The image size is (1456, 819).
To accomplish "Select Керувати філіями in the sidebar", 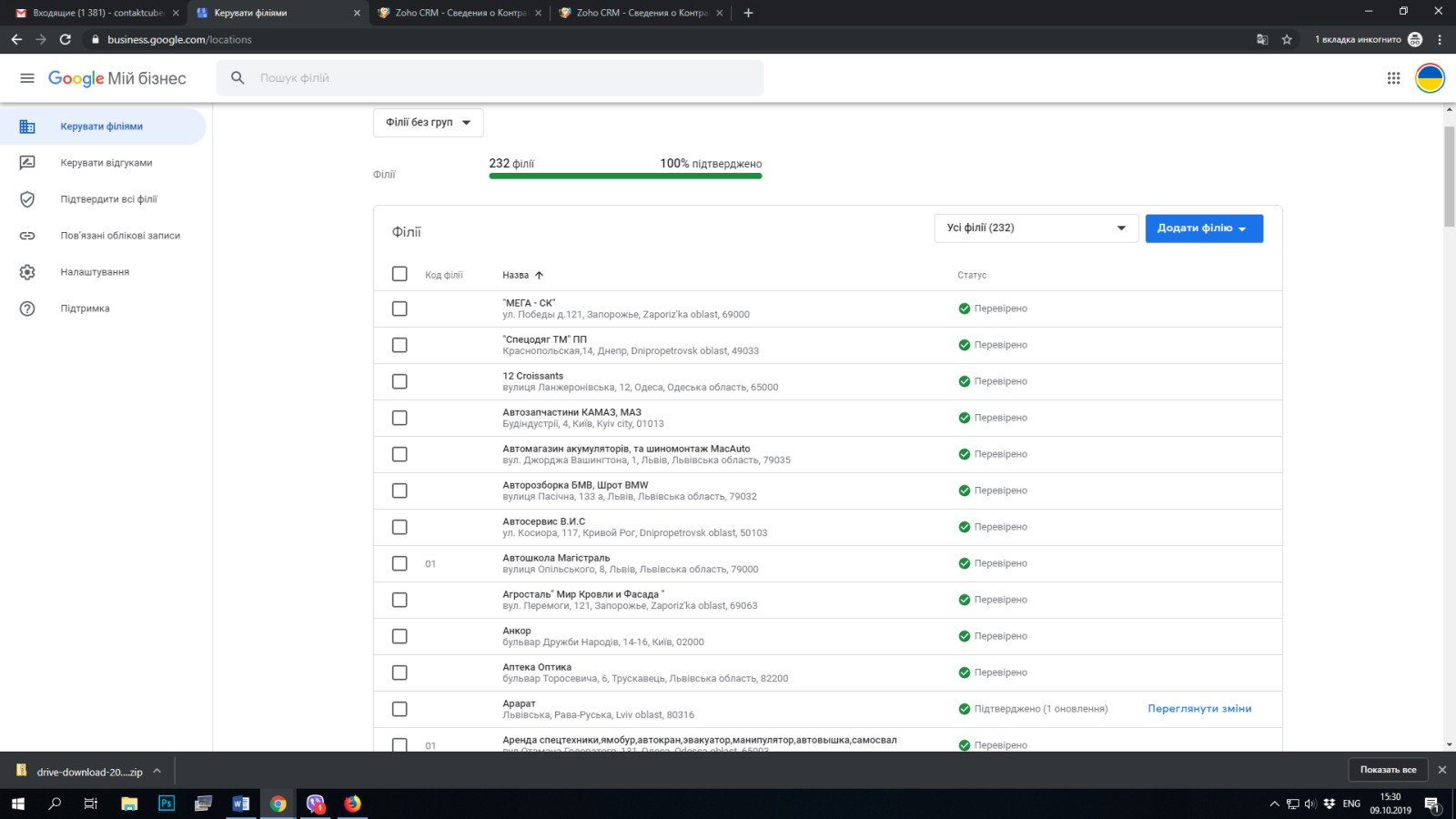I will point(103,126).
